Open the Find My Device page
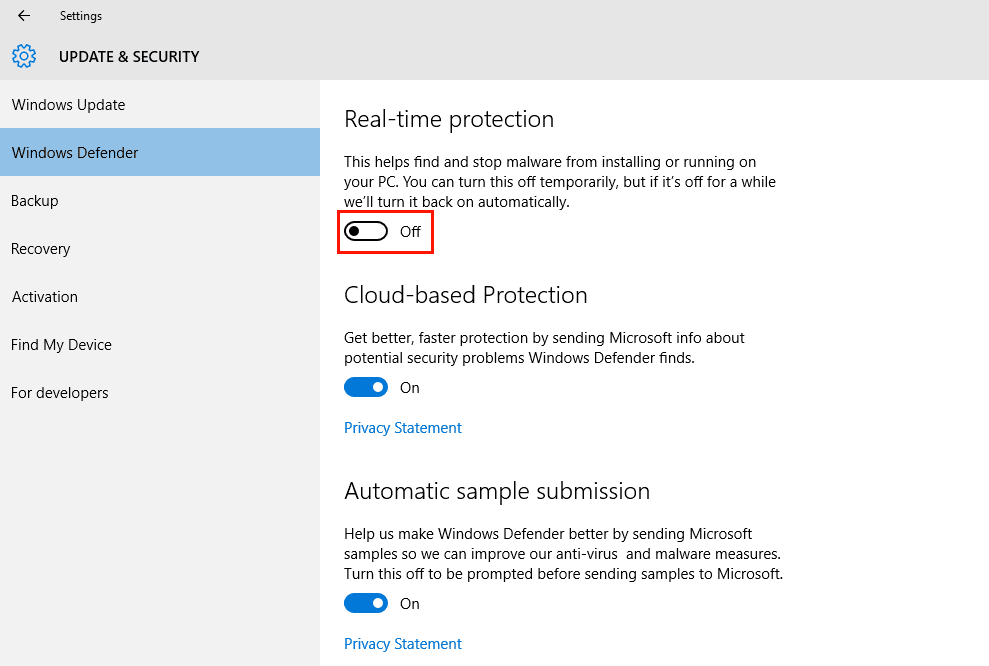 pos(160,344)
